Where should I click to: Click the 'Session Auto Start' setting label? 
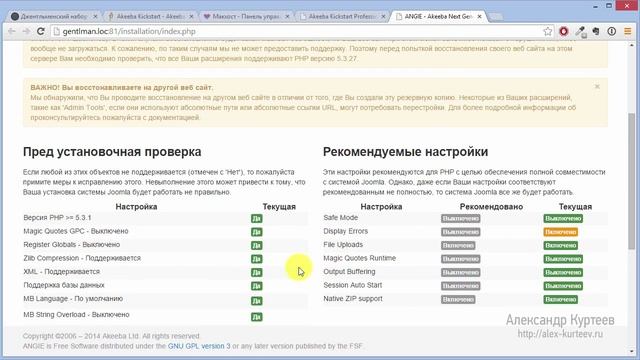[x=353, y=285]
